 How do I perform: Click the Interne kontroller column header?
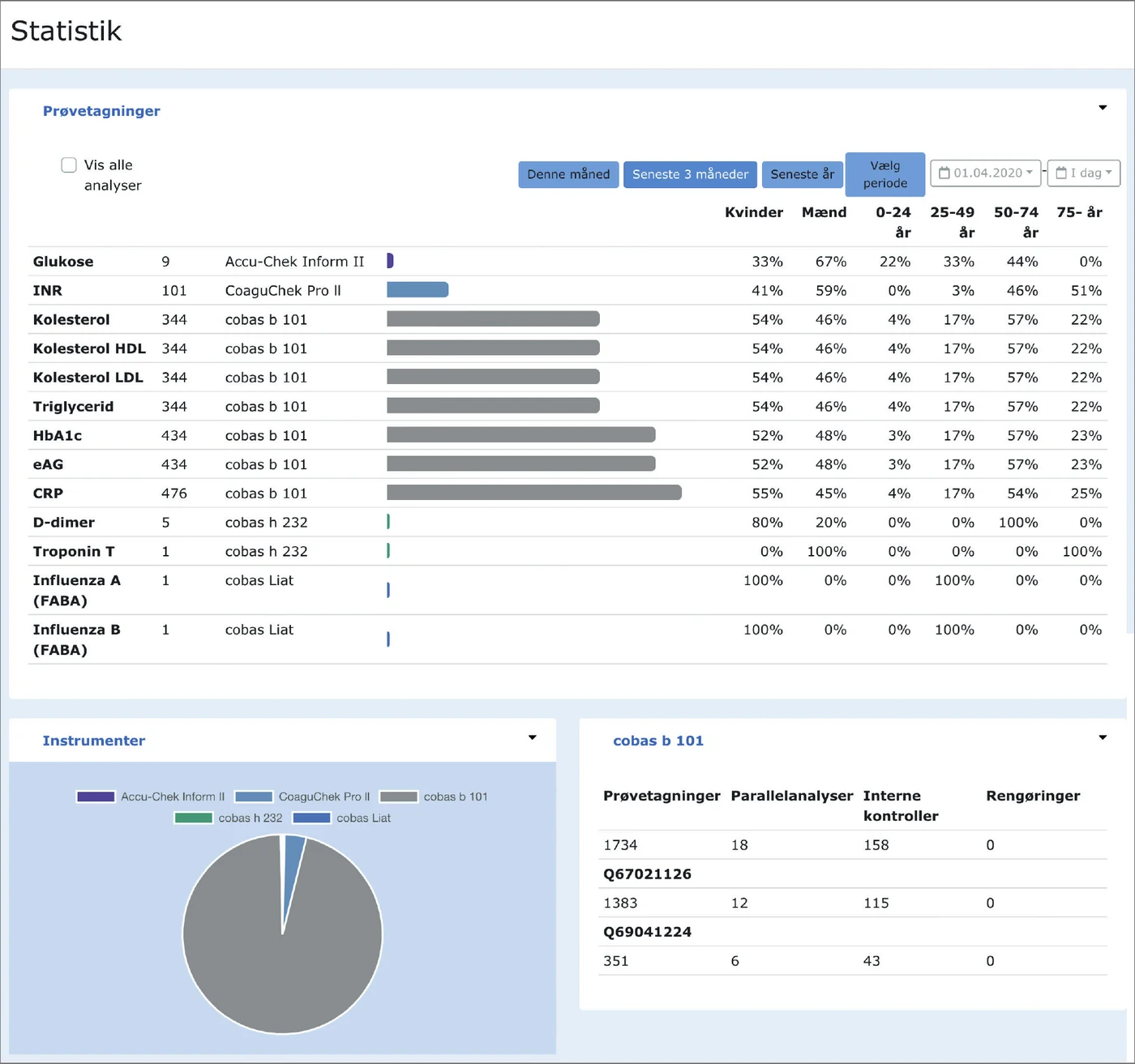(901, 805)
